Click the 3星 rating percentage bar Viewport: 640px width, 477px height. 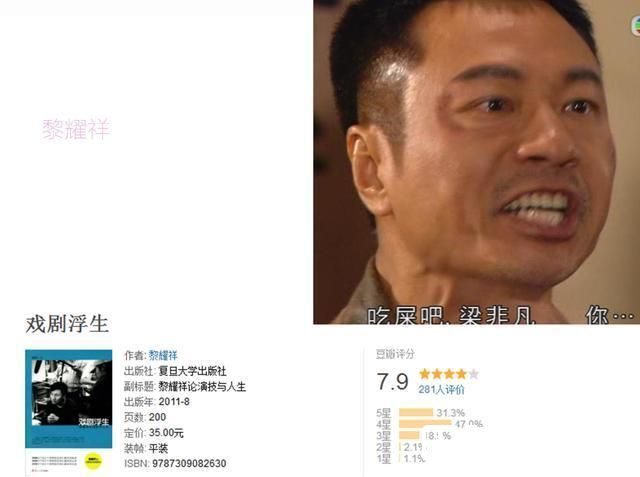click(409, 435)
